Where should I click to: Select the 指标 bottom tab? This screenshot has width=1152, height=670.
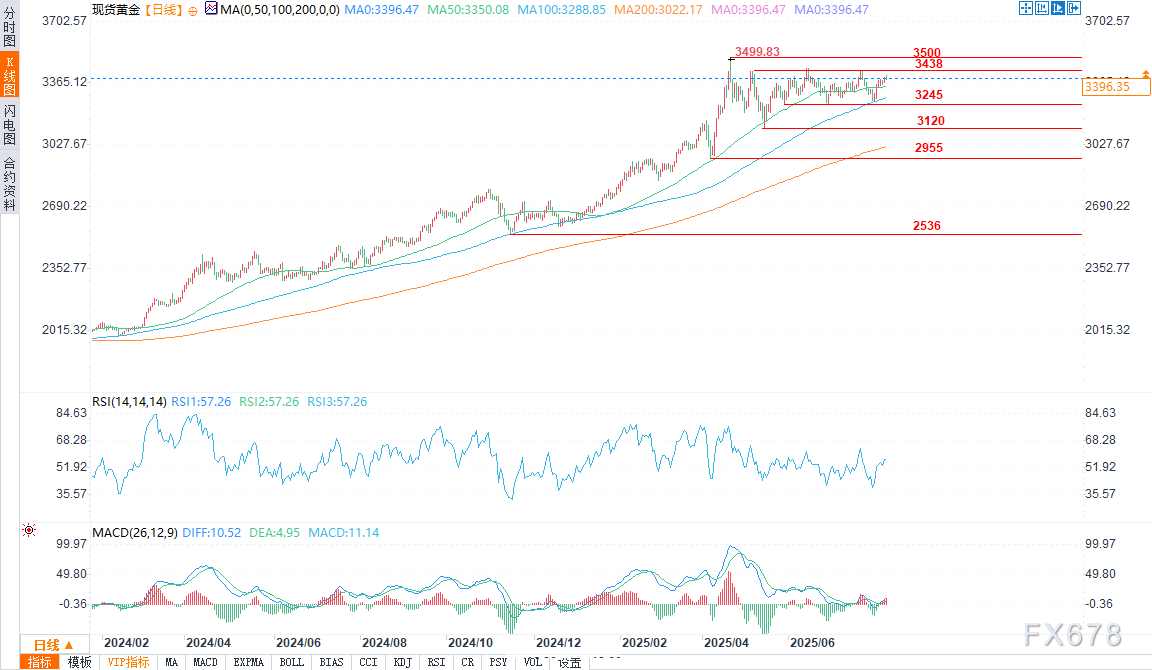click(x=41, y=662)
